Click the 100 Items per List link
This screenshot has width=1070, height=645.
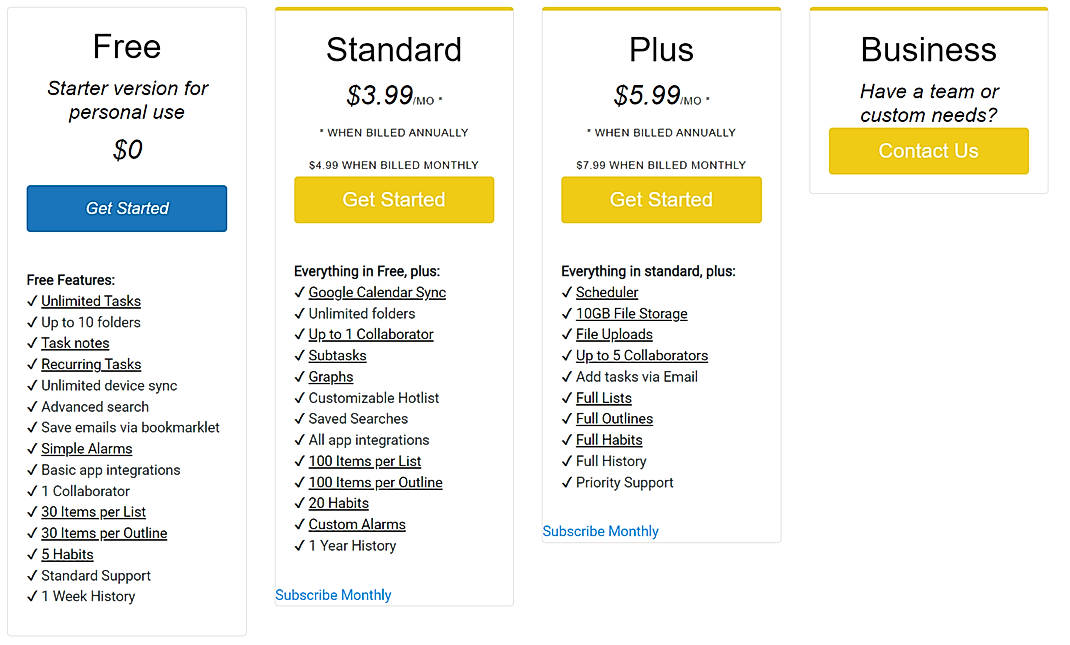(365, 461)
